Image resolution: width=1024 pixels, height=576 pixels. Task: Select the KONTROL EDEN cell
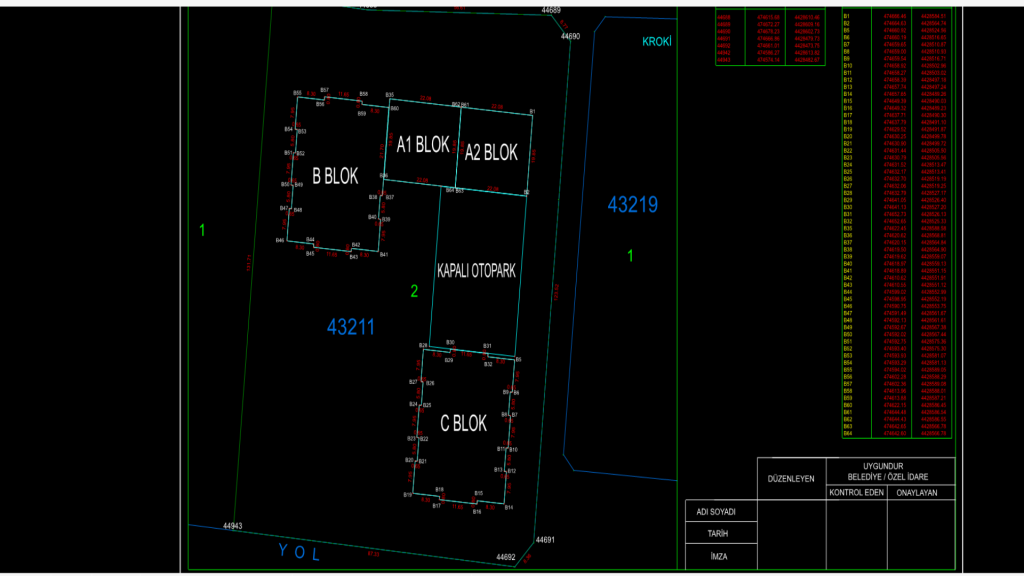pyautogui.click(x=855, y=493)
